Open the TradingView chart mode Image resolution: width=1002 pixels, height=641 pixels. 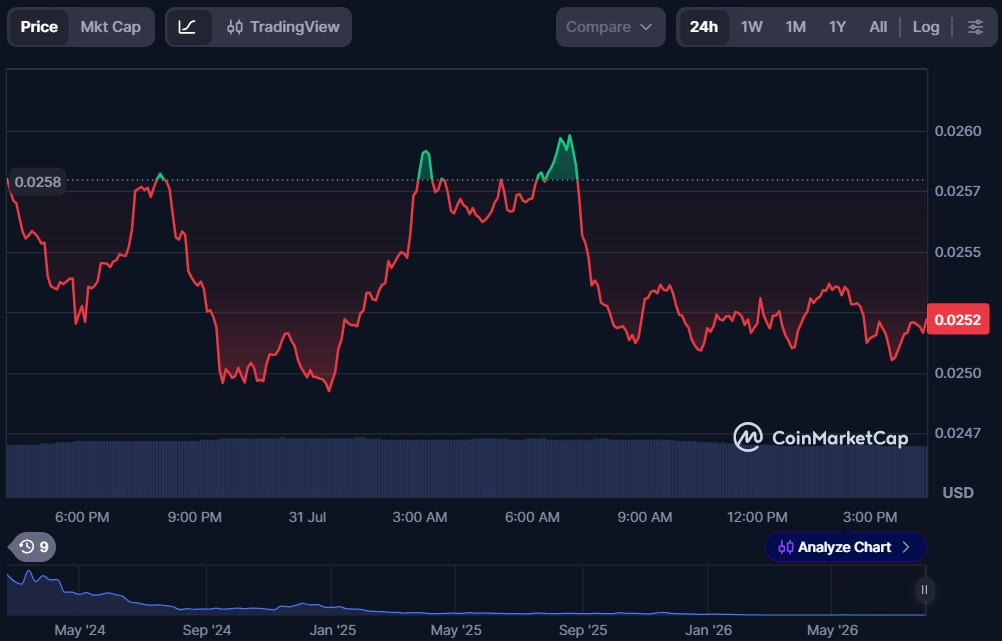283,27
